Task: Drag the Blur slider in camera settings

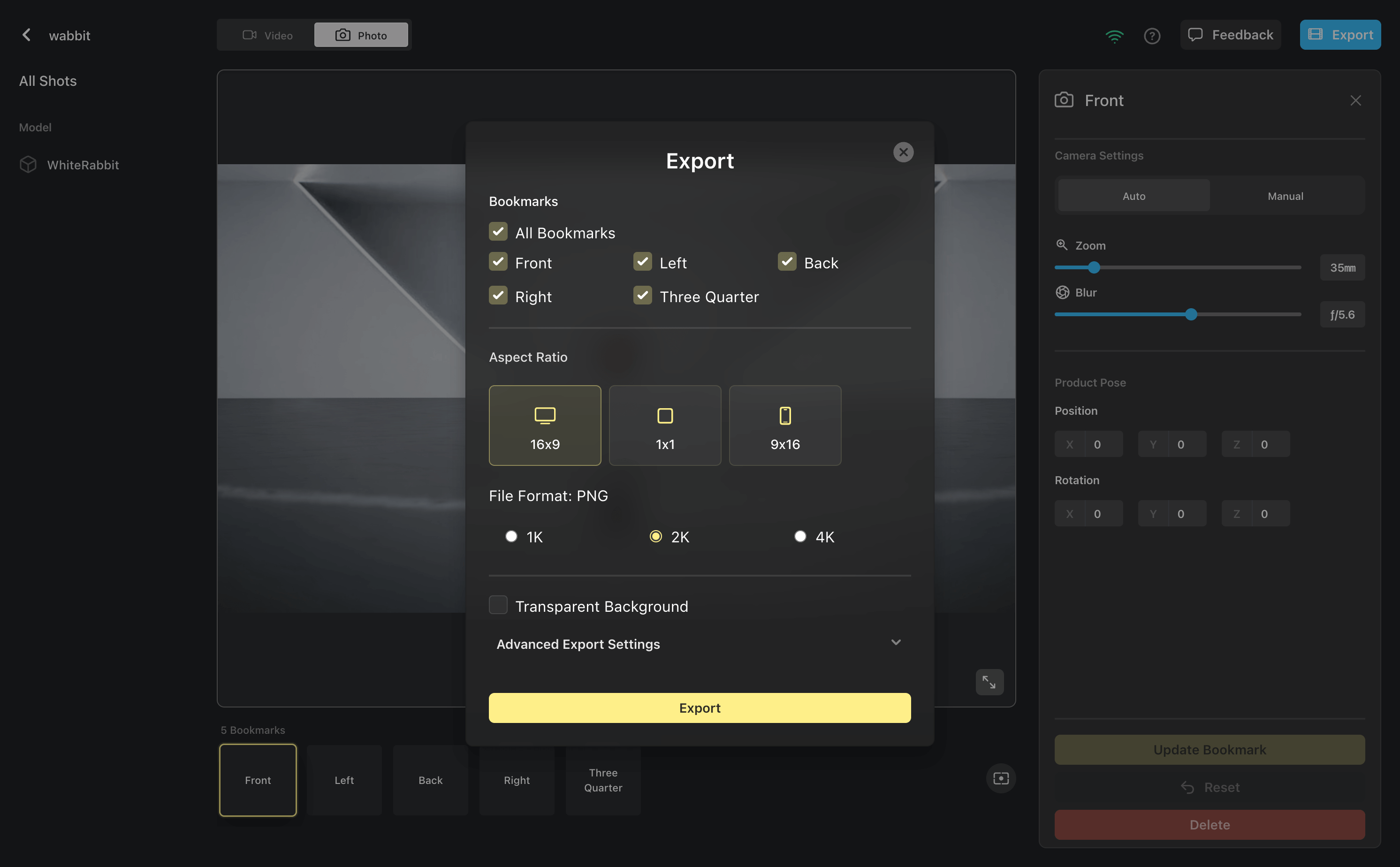Action: pos(1191,314)
